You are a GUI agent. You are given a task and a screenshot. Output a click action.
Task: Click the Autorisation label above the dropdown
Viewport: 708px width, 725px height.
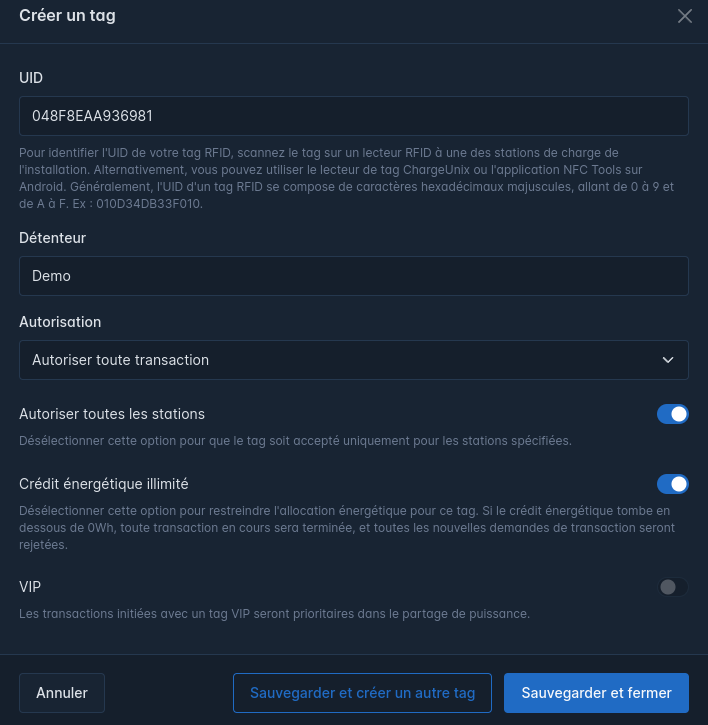pyautogui.click(x=60, y=322)
